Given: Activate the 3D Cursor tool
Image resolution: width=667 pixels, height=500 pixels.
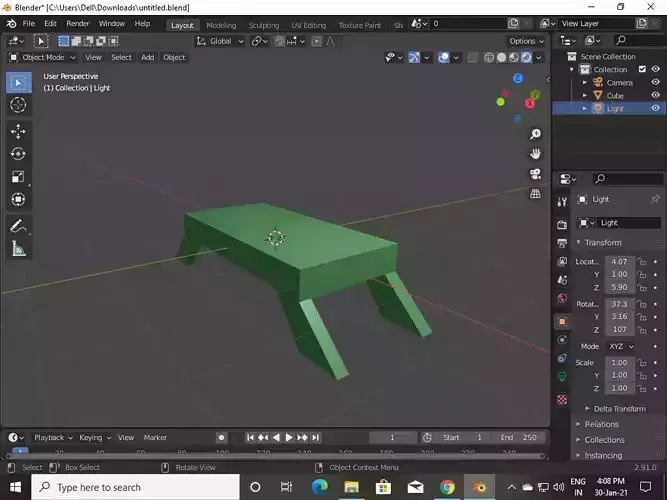Looking at the screenshot, I should tap(18, 105).
